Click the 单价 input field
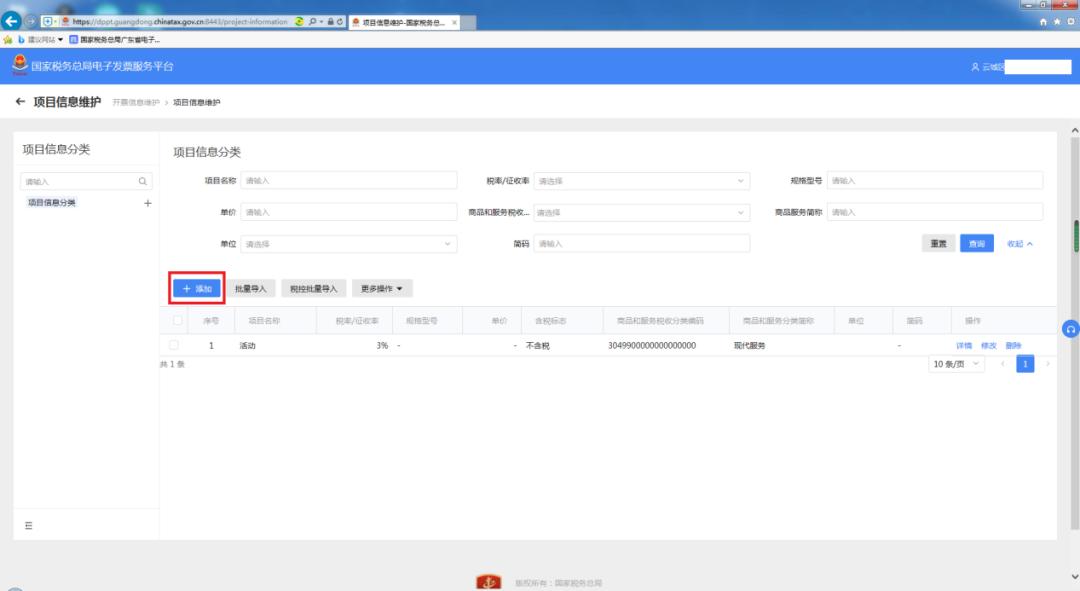The width and height of the screenshot is (1080, 591). (349, 212)
